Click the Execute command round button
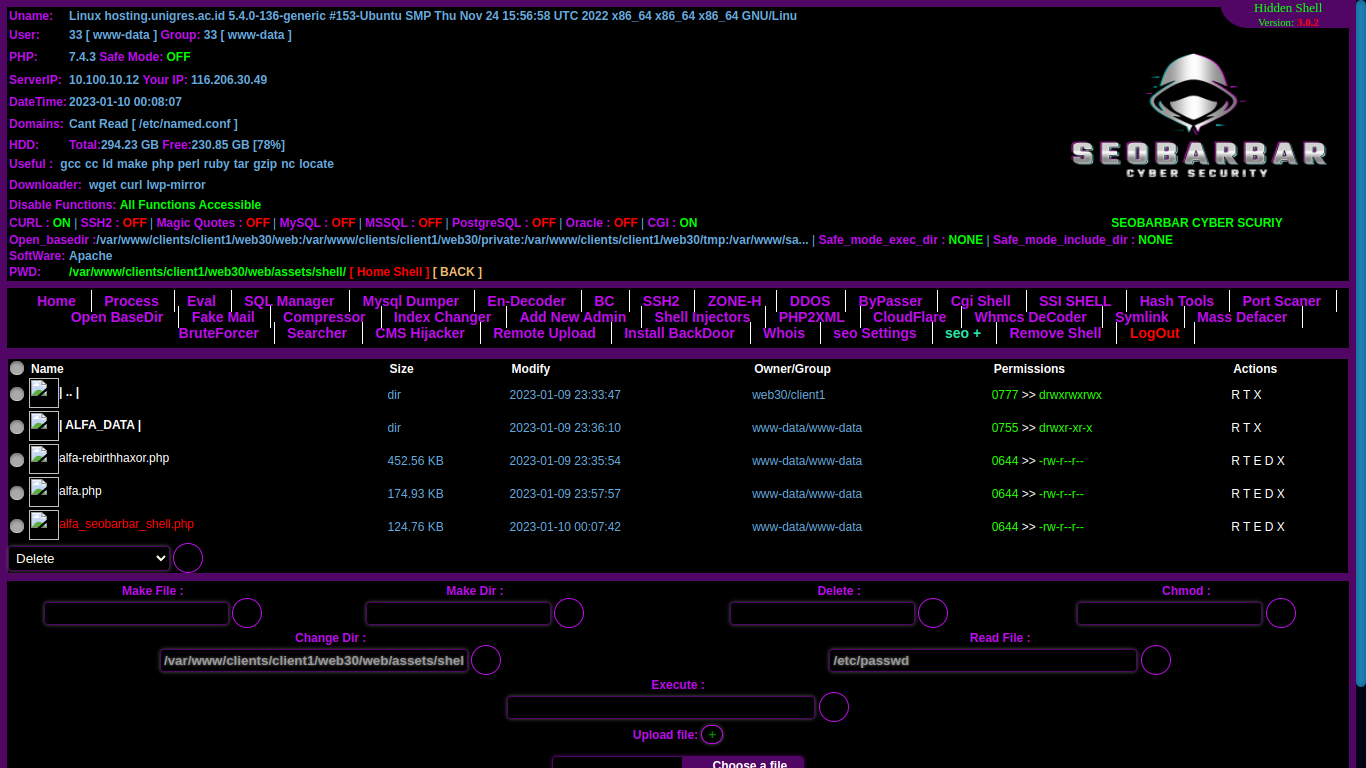 point(834,707)
